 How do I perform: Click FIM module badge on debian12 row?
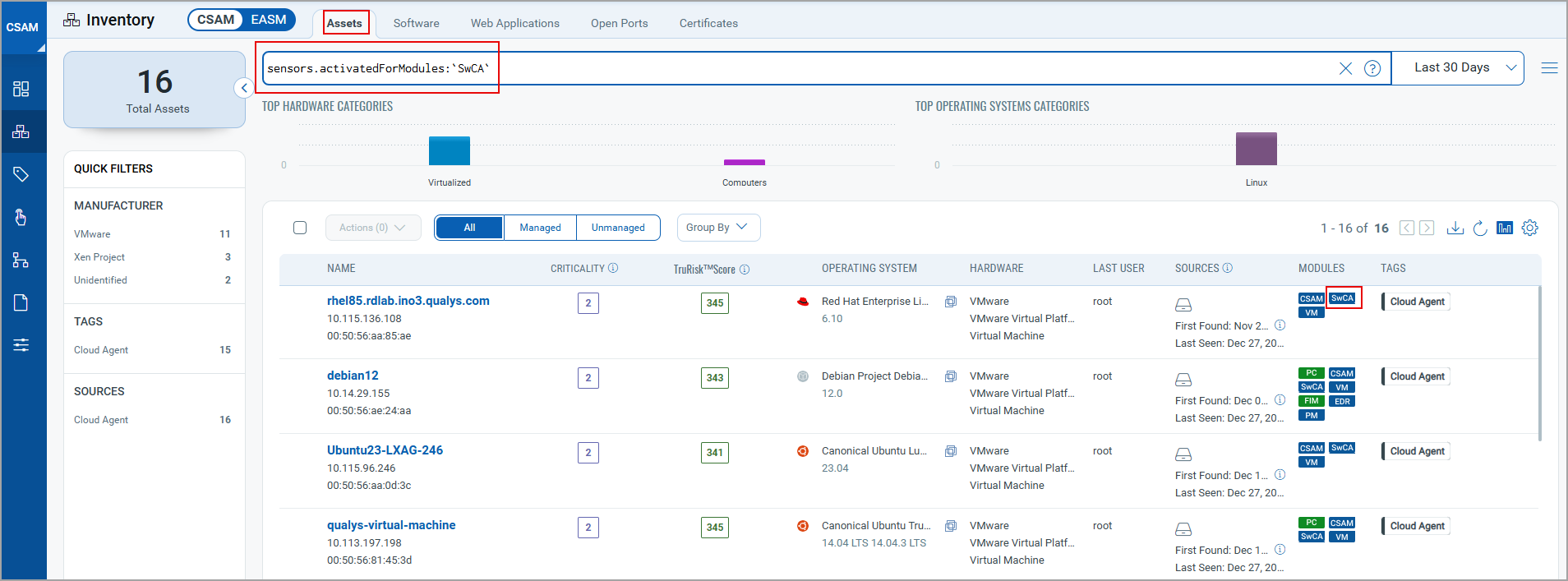1312,401
